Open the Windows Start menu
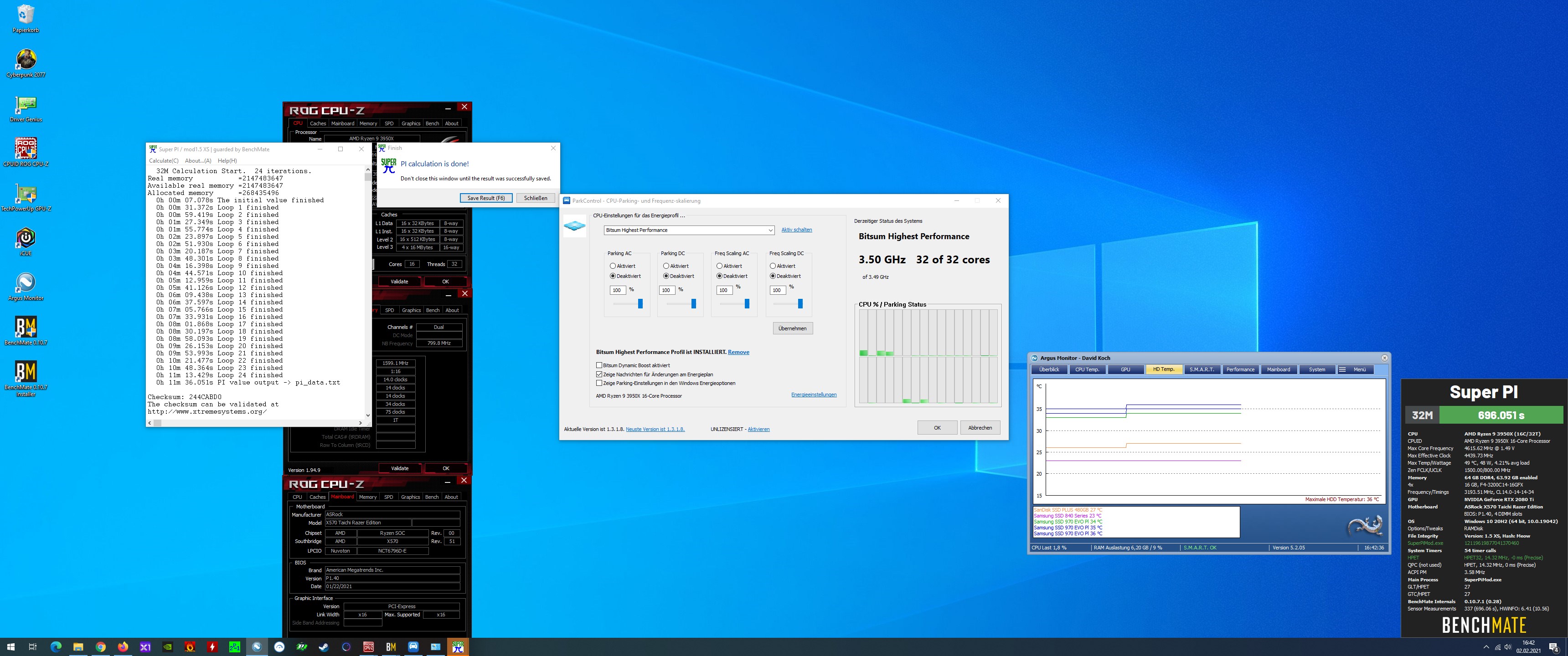This screenshot has height=656, width=1568. tap(10, 647)
